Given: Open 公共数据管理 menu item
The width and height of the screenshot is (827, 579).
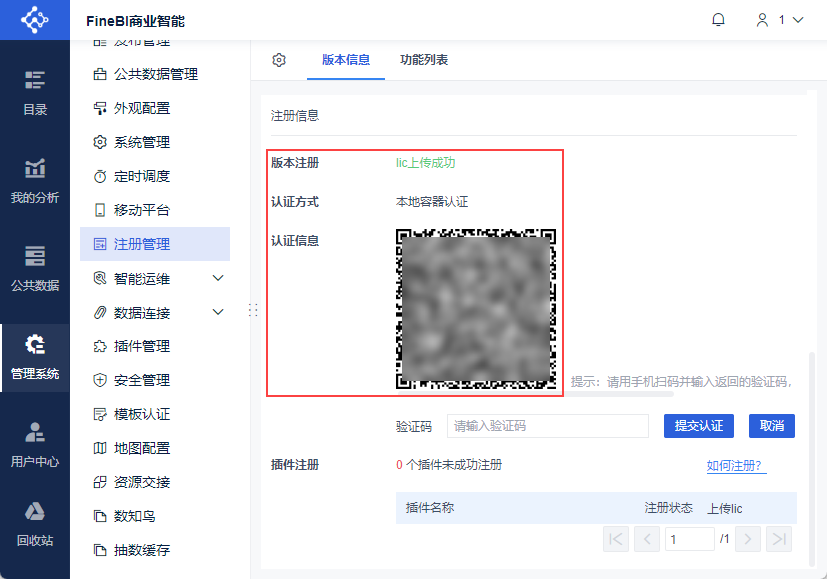Looking at the screenshot, I should 155,74.
